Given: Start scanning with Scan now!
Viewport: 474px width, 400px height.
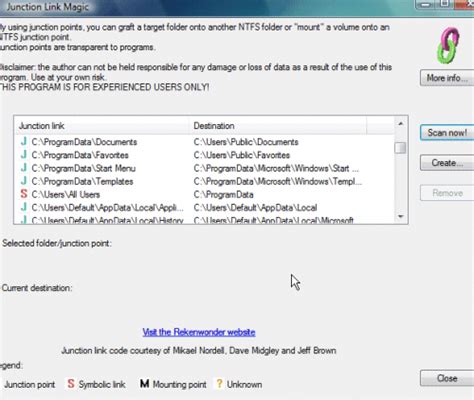Looking at the screenshot, I should point(447,133).
